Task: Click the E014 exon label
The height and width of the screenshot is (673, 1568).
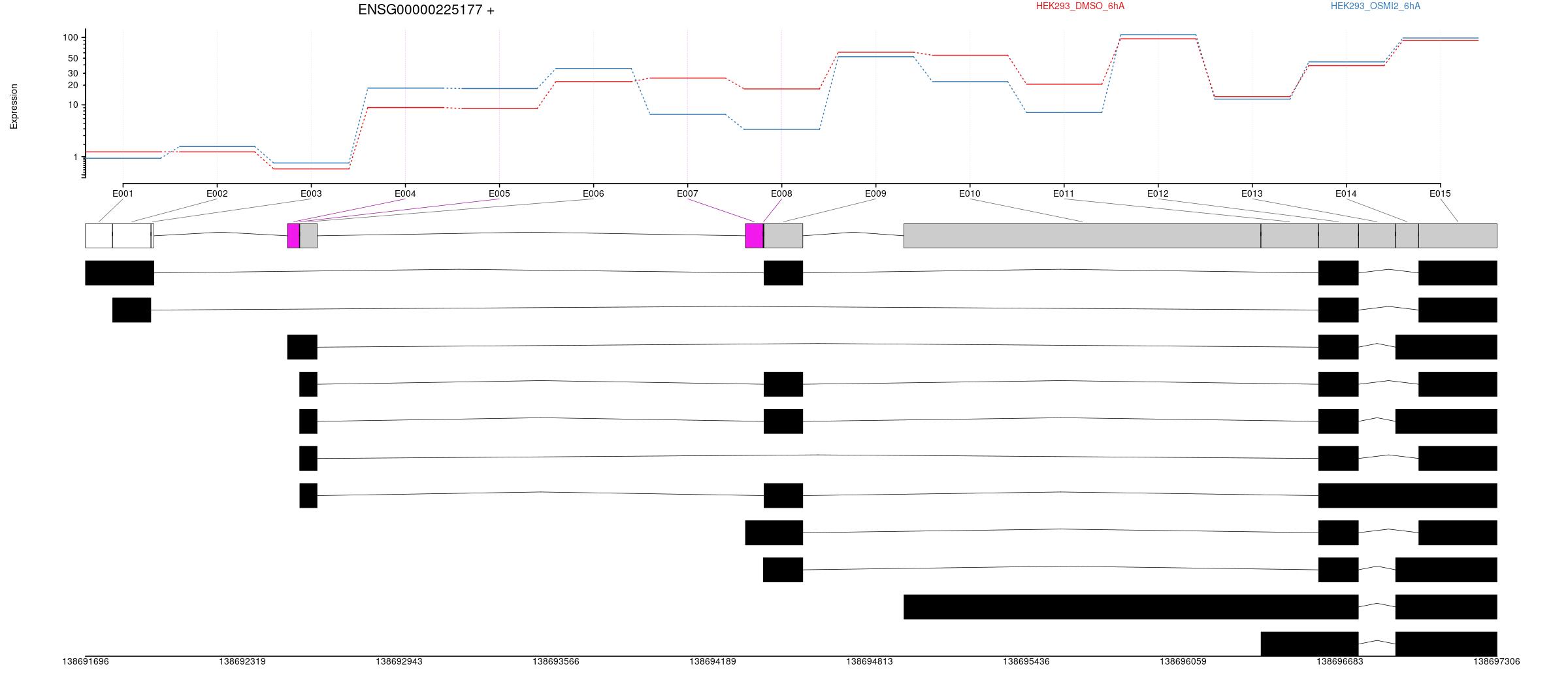Action: pyautogui.click(x=1346, y=193)
